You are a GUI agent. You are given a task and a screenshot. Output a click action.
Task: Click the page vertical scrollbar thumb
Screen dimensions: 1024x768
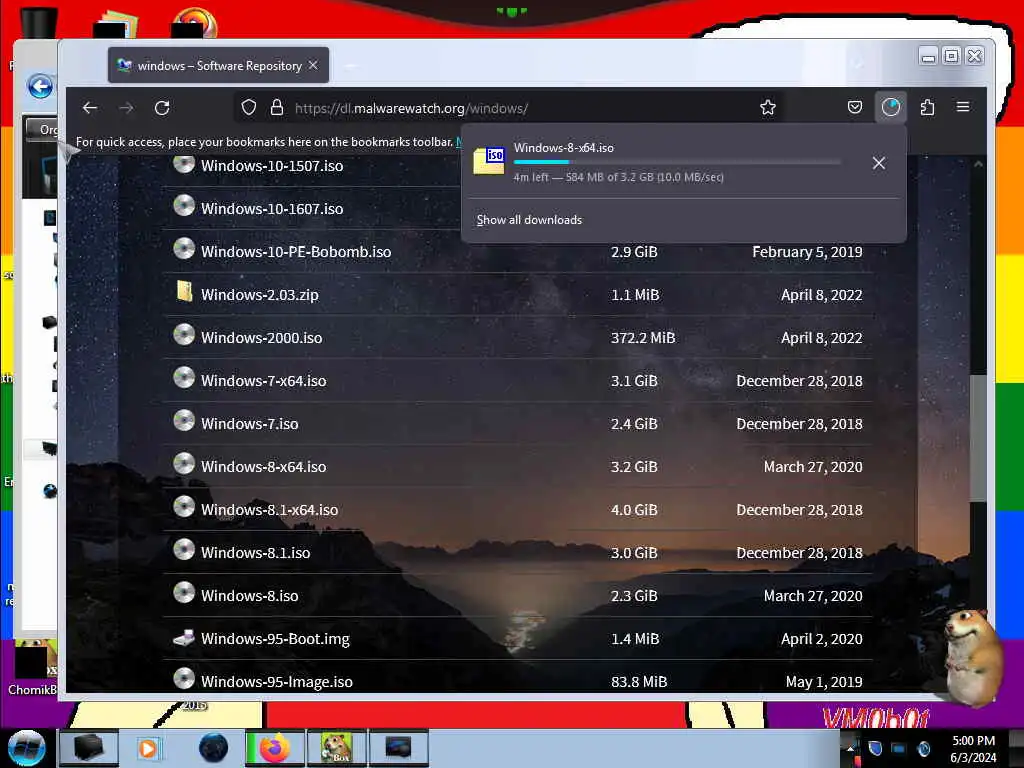click(x=978, y=438)
